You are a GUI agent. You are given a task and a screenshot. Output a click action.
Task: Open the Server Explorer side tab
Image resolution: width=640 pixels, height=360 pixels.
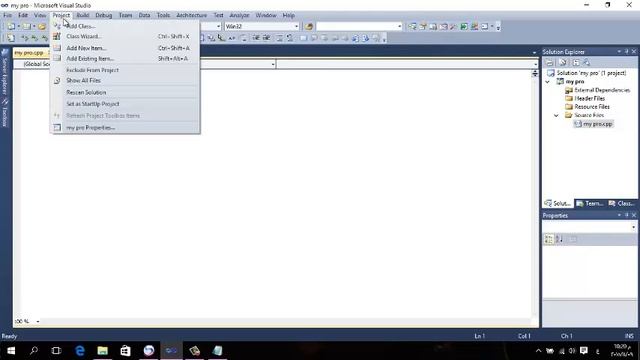(x=5, y=70)
